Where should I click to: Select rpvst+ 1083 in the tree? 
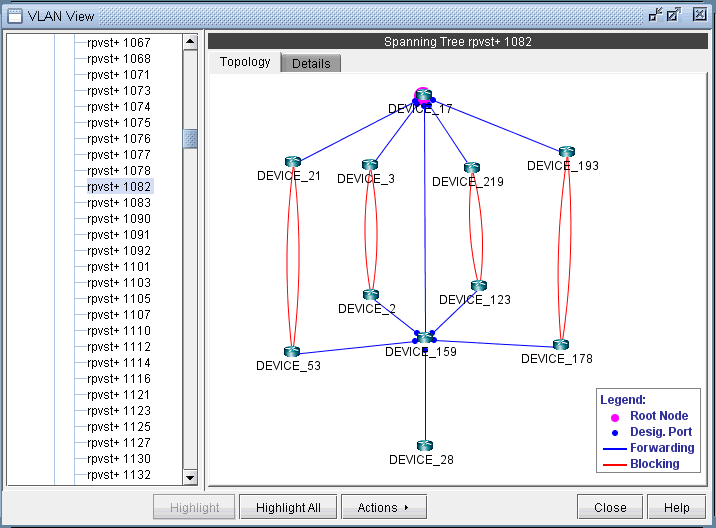[x=118, y=203]
